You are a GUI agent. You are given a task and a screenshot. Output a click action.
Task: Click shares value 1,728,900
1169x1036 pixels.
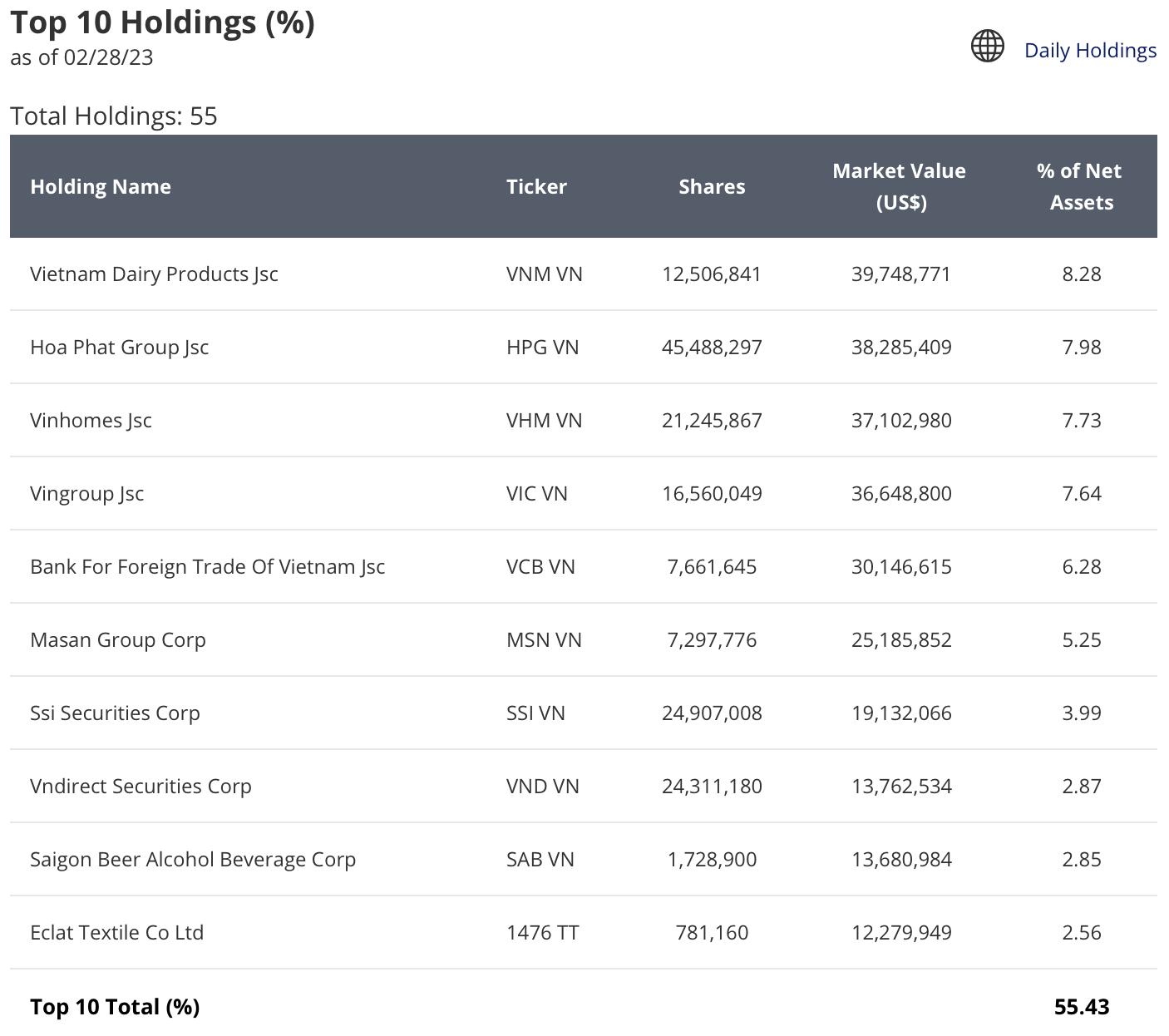pyautogui.click(x=712, y=859)
